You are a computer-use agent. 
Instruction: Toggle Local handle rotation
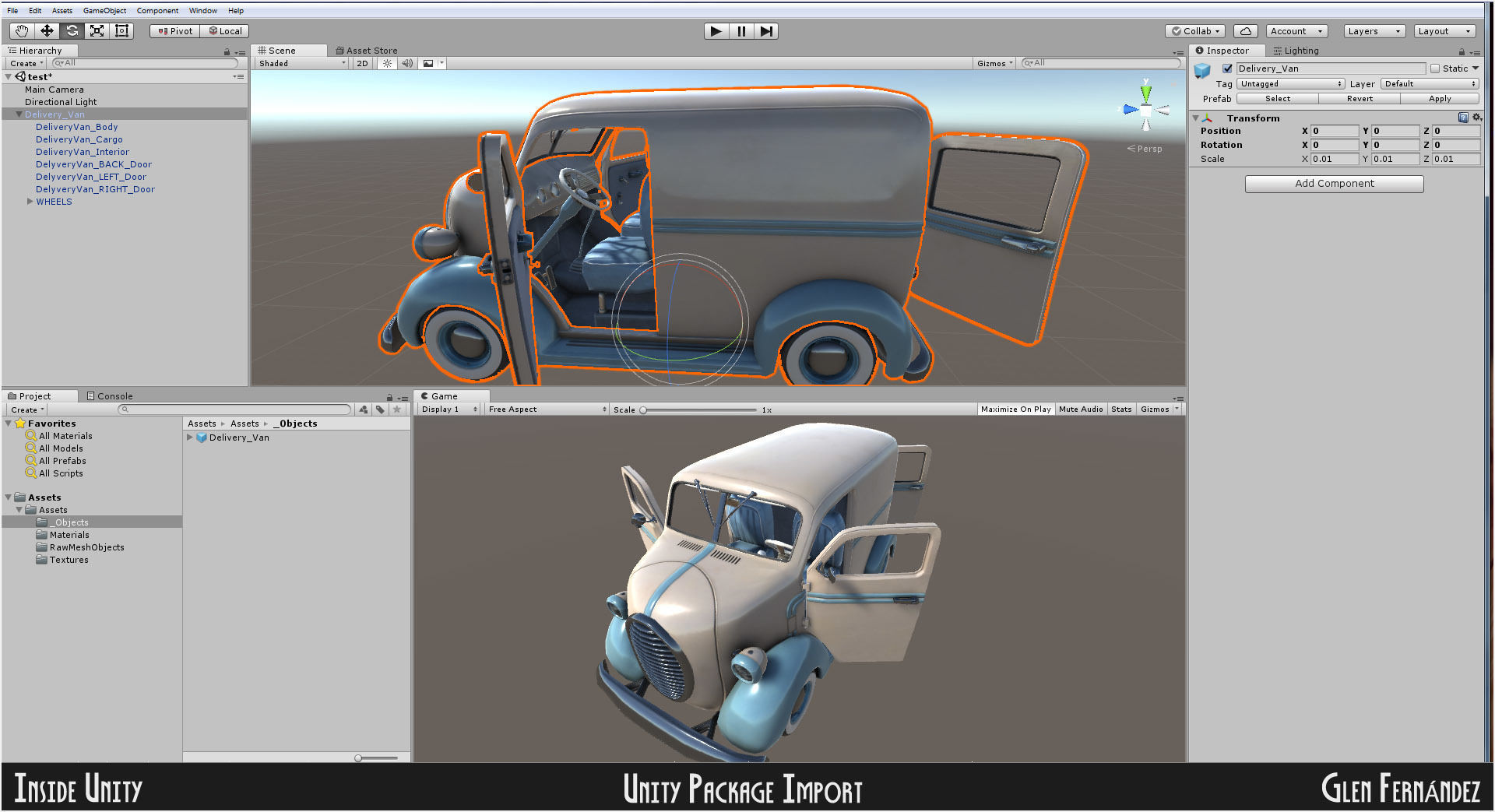pyautogui.click(x=226, y=31)
